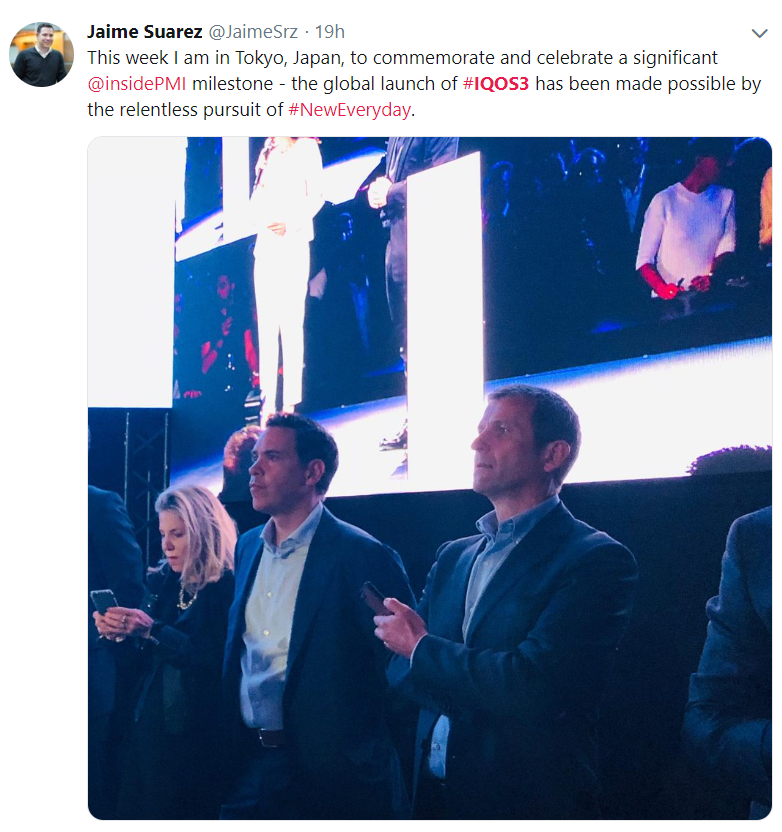Open the tweet options chevron menu

coord(760,33)
